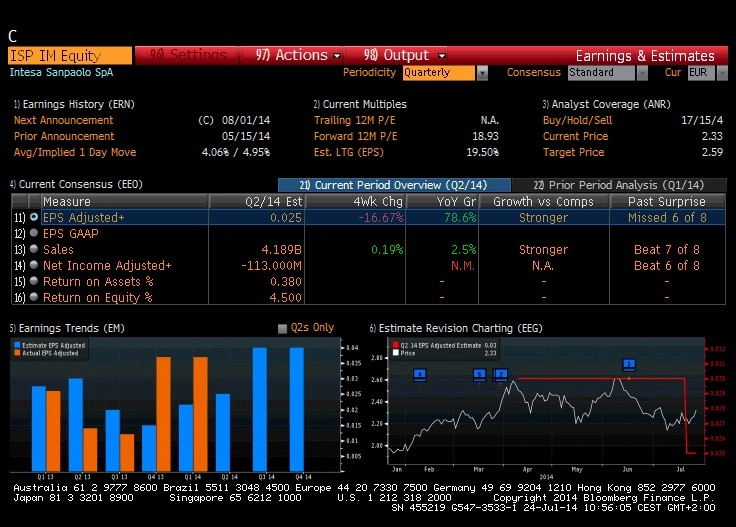This screenshot has width=736, height=527.
Task: Click event marker 4 on revision chart
Action: point(420,374)
